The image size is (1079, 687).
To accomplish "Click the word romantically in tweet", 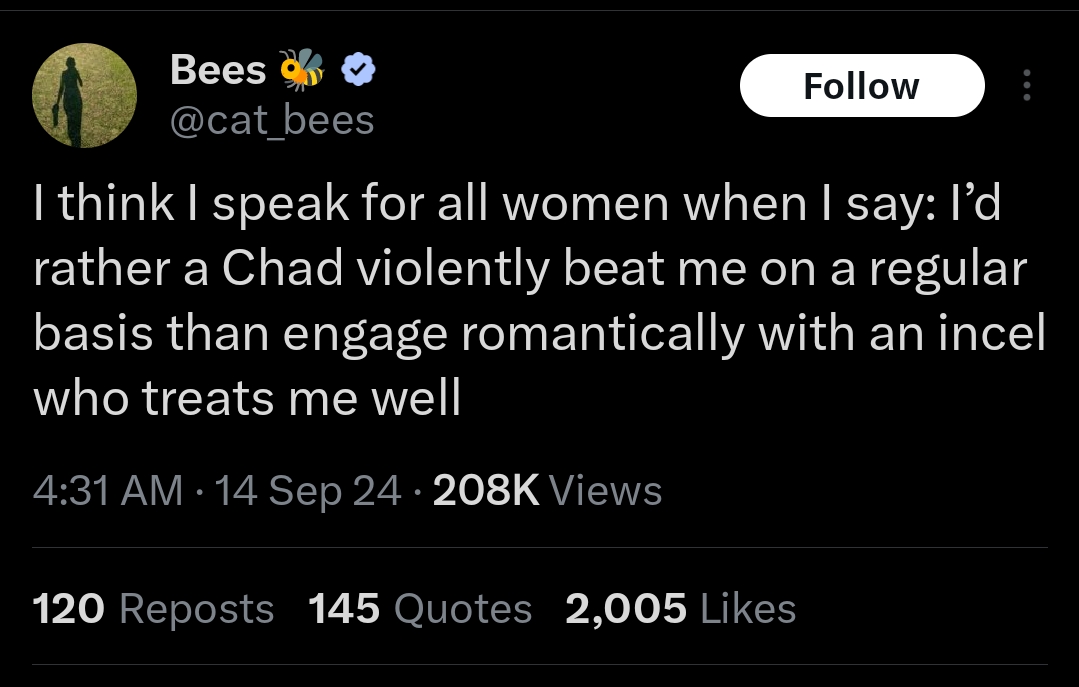I will tap(603, 333).
